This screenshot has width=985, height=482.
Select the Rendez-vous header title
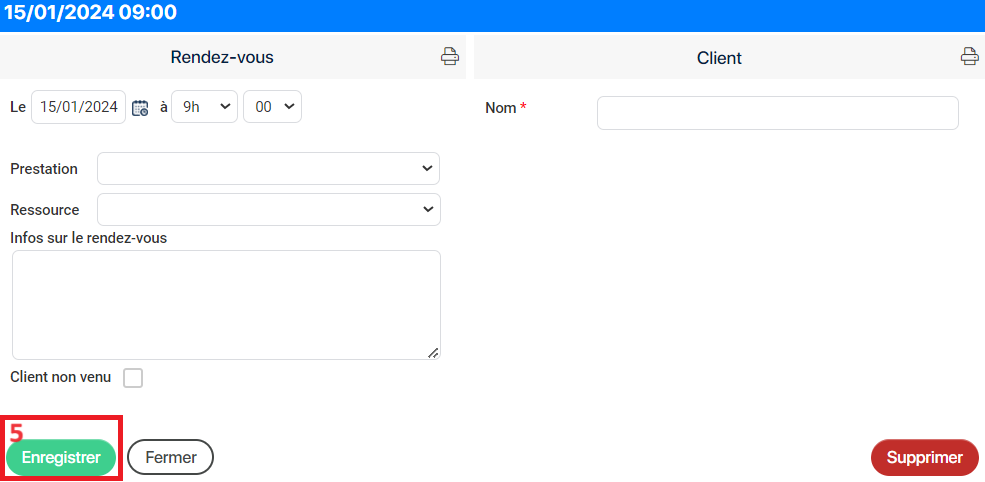pos(222,57)
